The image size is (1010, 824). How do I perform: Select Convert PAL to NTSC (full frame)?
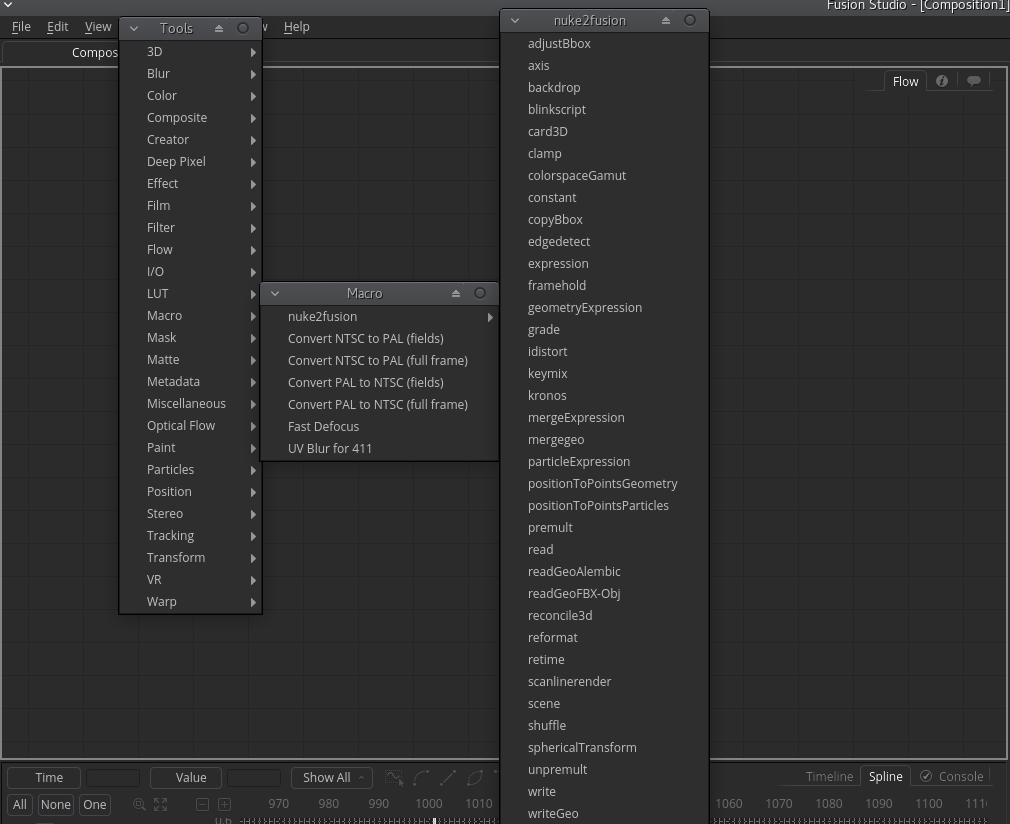coord(379,405)
